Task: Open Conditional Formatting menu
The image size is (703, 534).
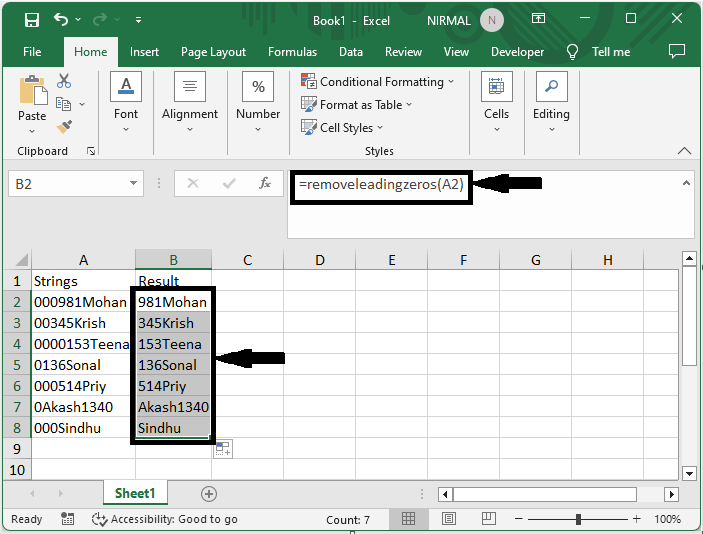Action: (x=378, y=82)
